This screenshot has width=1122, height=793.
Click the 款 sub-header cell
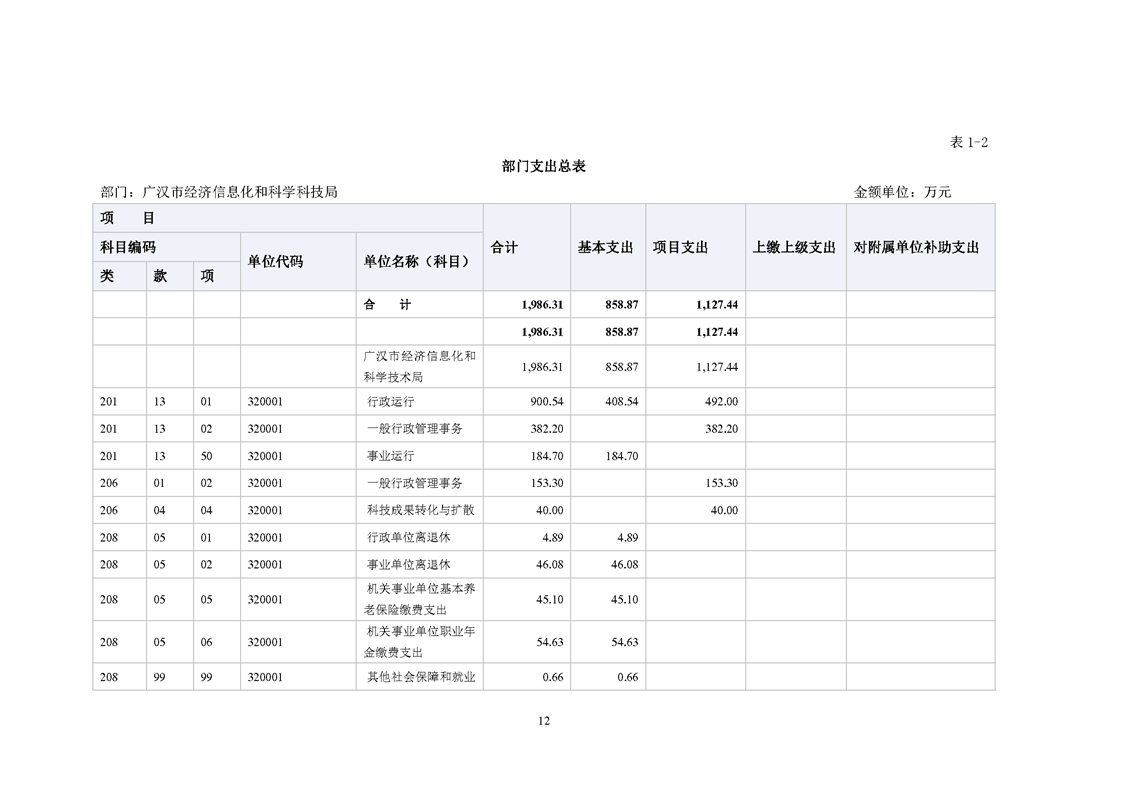pos(170,276)
